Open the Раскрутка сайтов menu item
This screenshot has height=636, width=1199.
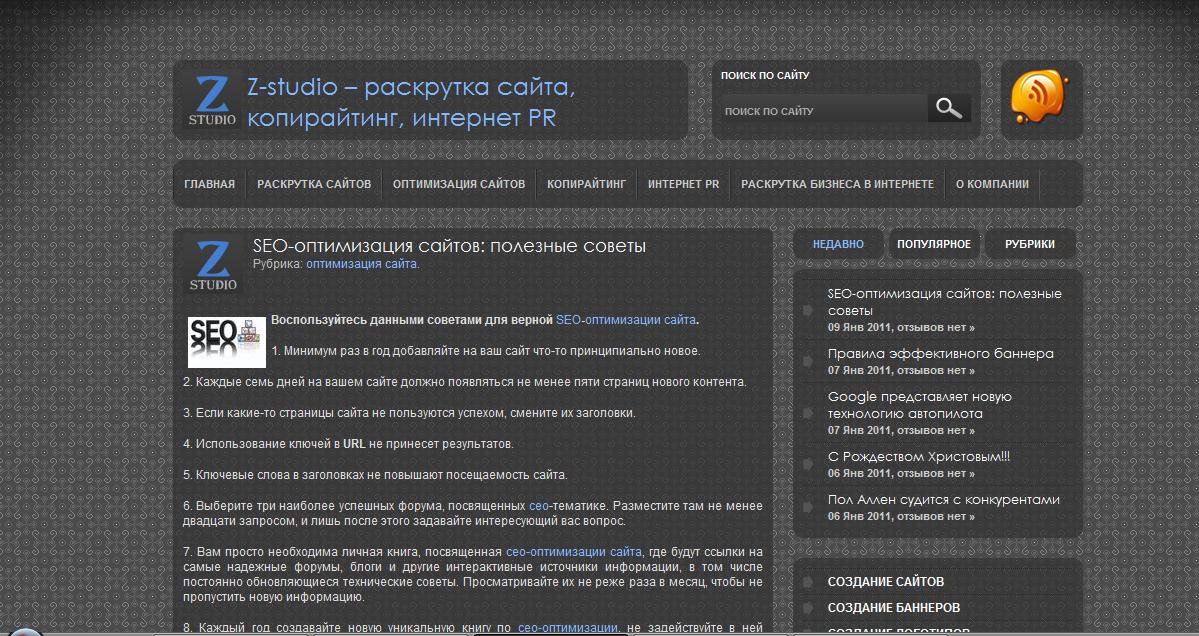pos(314,184)
